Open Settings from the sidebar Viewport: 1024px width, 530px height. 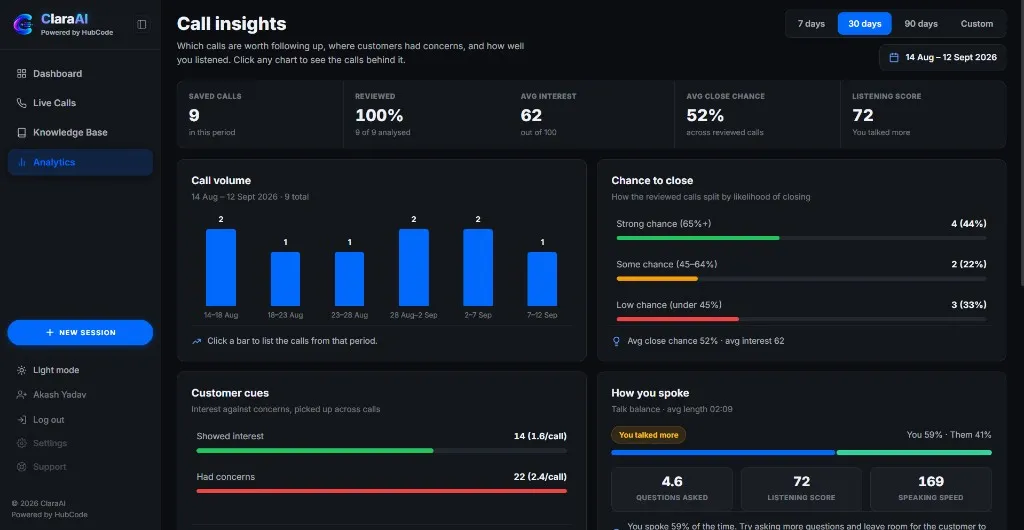coord(80,443)
